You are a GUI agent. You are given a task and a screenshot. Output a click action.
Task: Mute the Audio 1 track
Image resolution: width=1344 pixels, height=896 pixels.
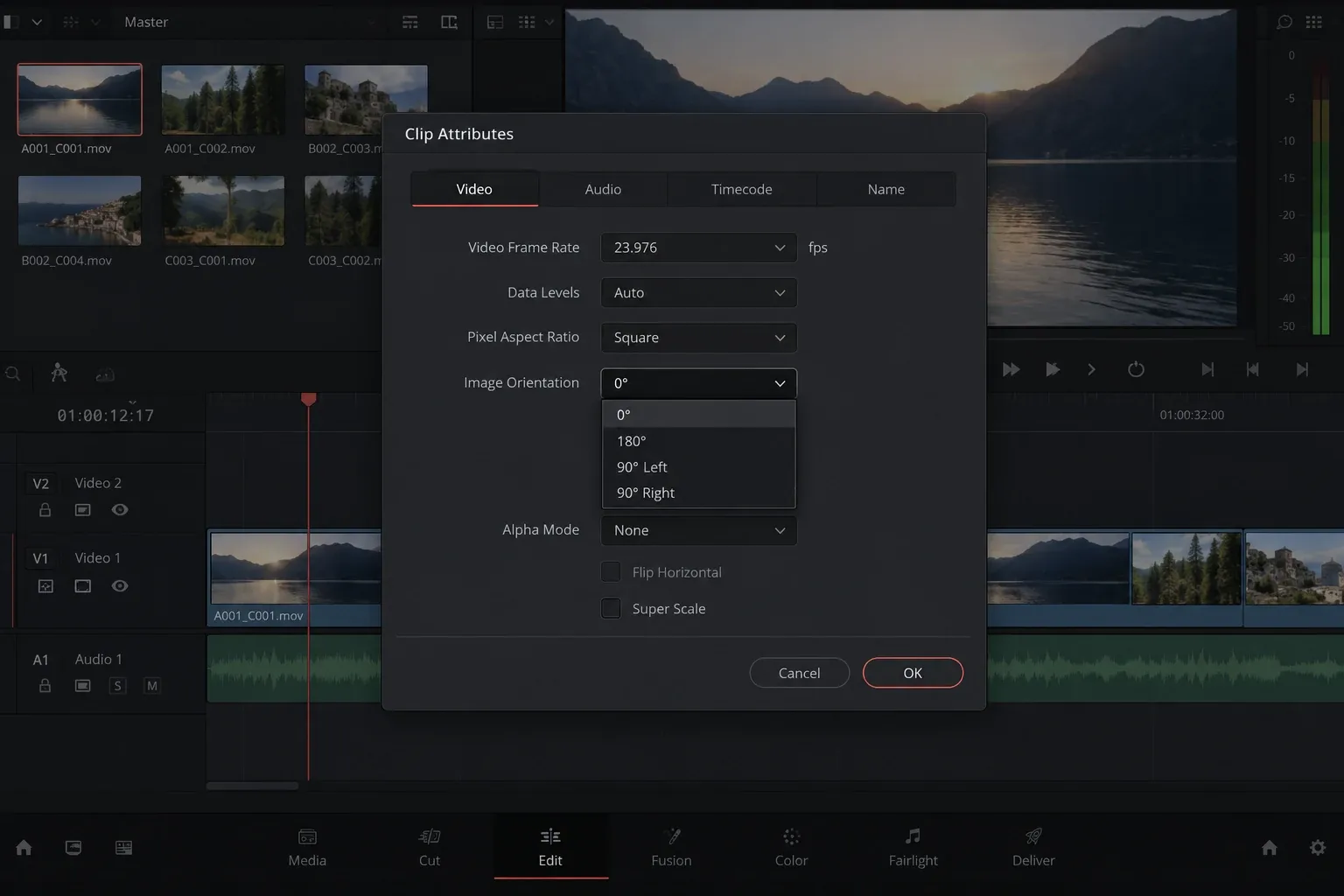152,686
